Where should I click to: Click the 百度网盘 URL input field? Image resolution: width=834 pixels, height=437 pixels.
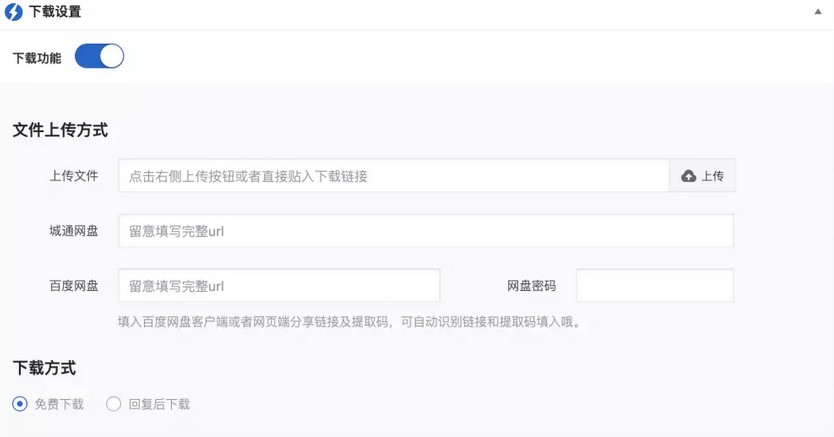point(279,285)
